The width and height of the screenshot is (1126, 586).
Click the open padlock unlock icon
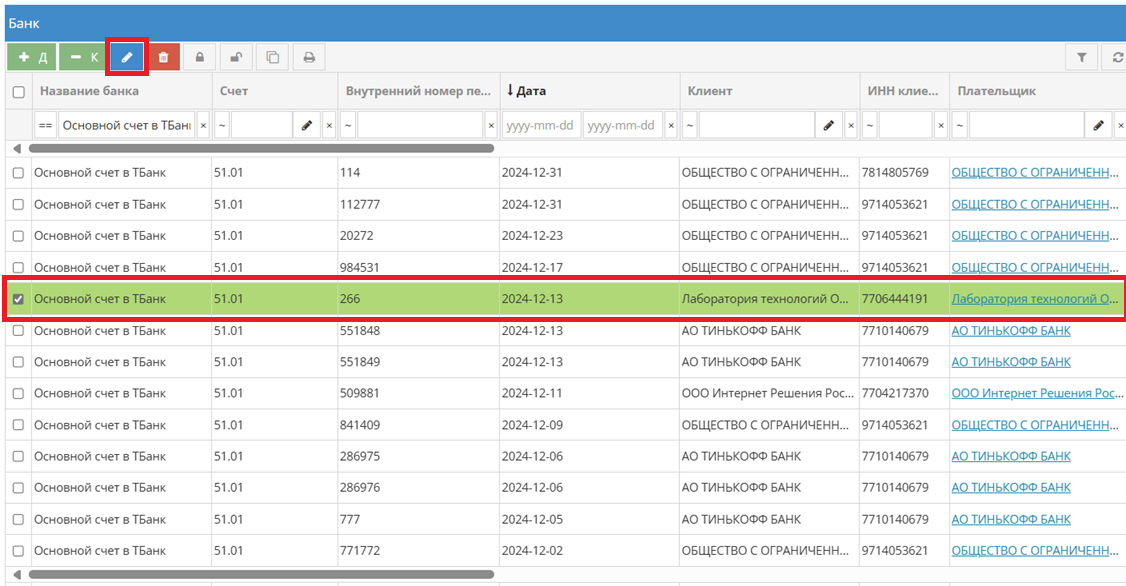[x=235, y=58]
